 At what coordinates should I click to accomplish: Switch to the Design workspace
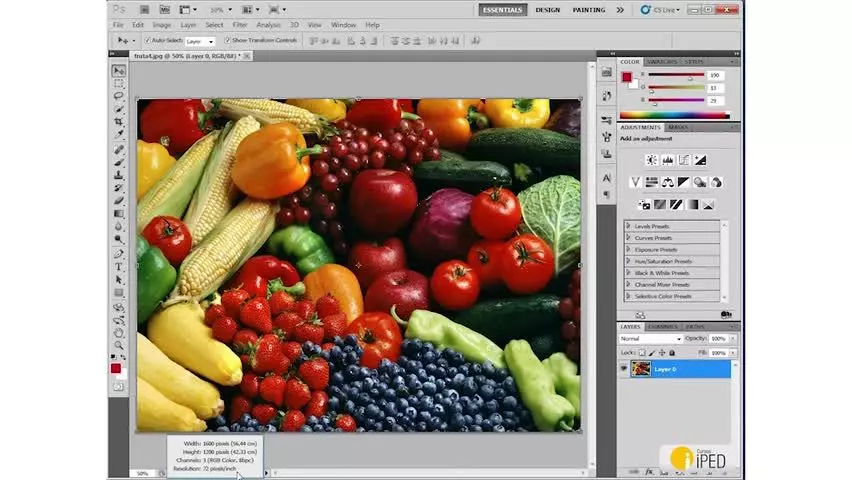coord(548,10)
